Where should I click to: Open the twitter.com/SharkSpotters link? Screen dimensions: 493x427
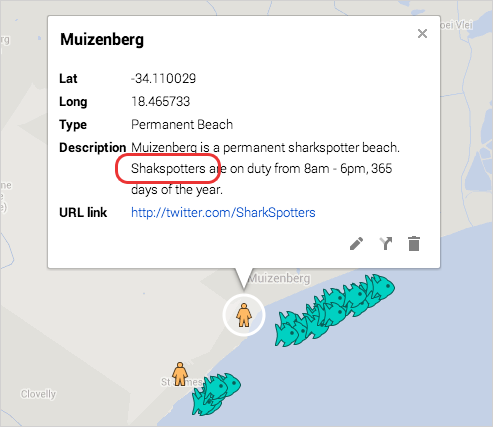tap(223, 212)
